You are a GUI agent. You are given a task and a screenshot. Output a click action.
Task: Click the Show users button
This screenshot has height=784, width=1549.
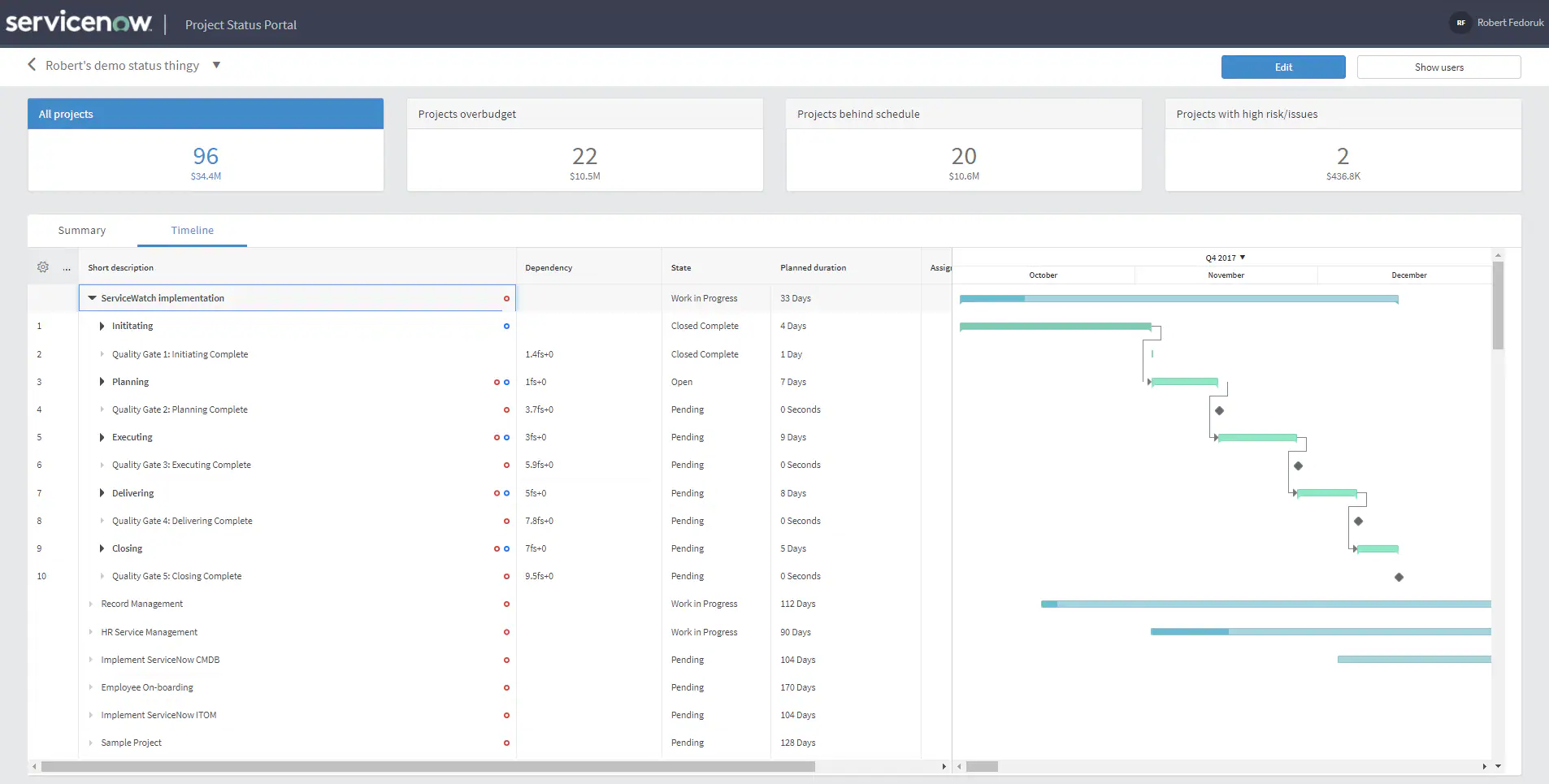(x=1438, y=67)
